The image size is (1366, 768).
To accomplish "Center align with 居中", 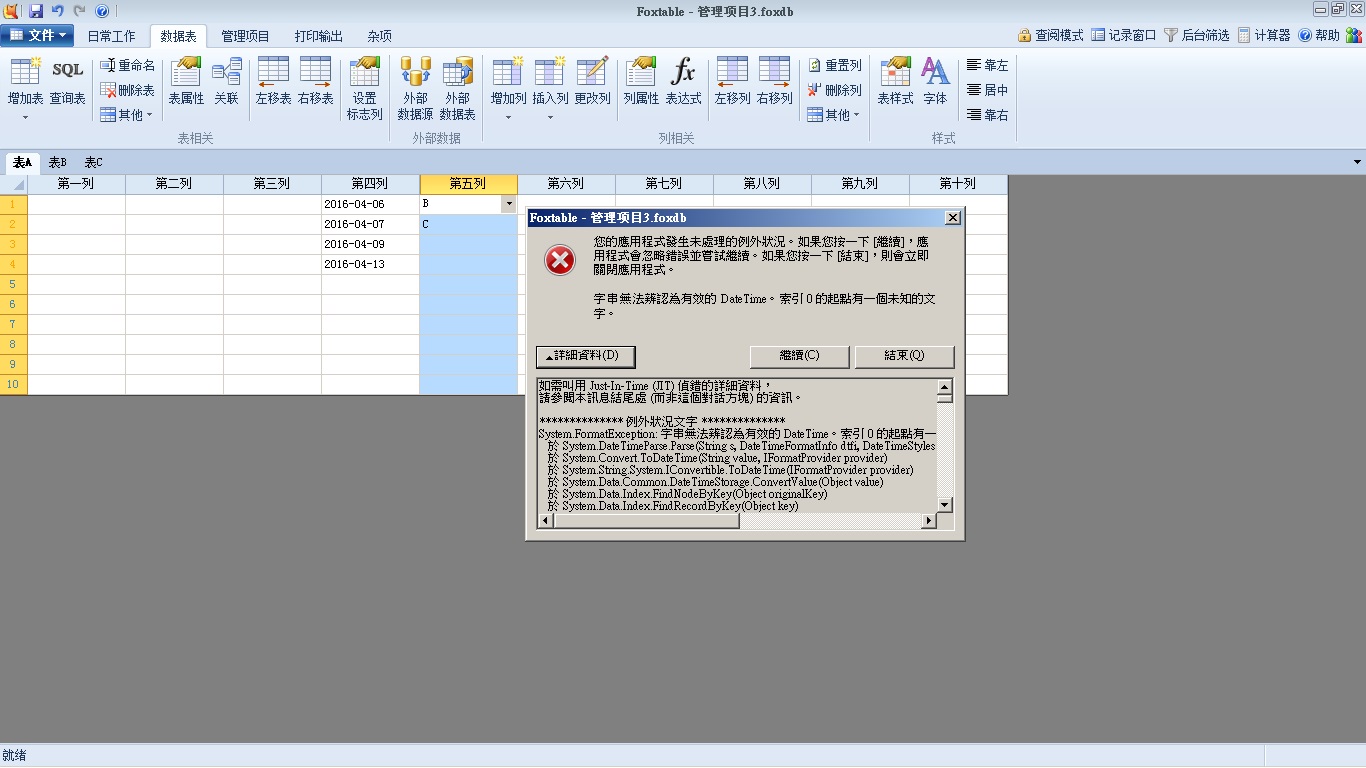I will point(987,90).
